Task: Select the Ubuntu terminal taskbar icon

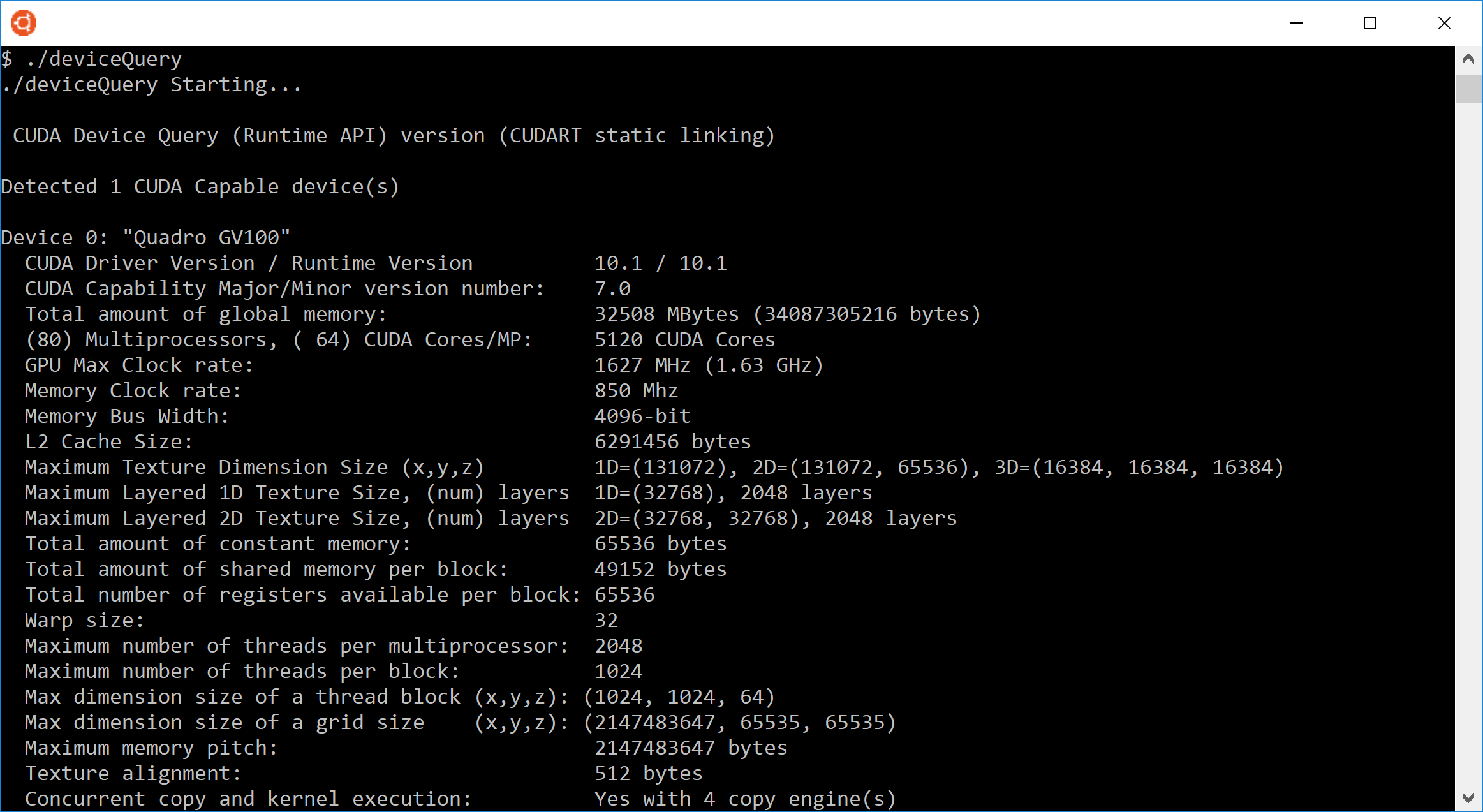Action: click(23, 22)
